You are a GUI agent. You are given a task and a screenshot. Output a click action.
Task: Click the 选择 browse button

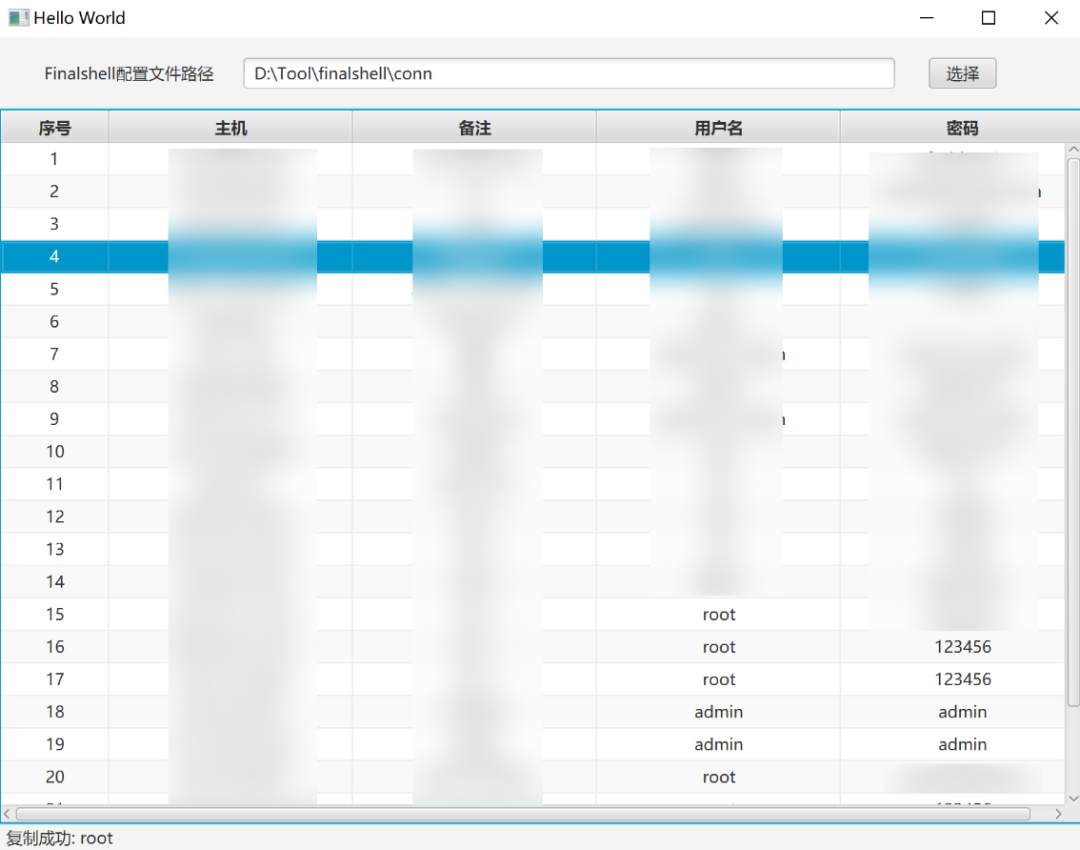pyautogui.click(x=962, y=73)
